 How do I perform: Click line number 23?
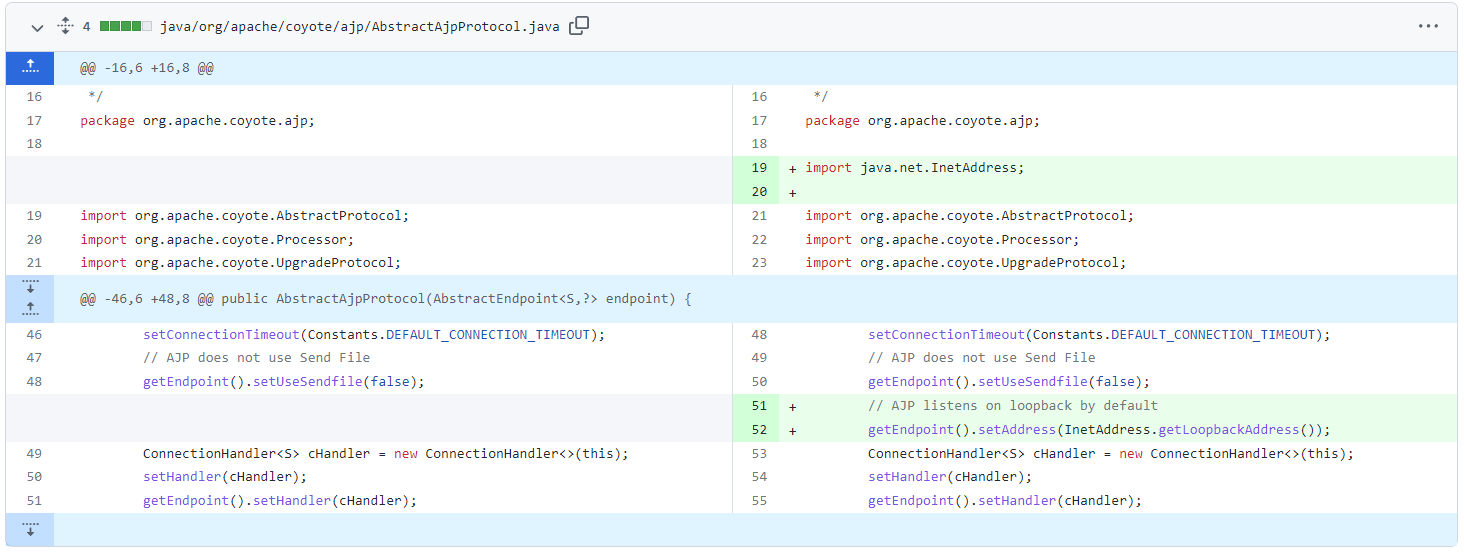[x=759, y=263]
